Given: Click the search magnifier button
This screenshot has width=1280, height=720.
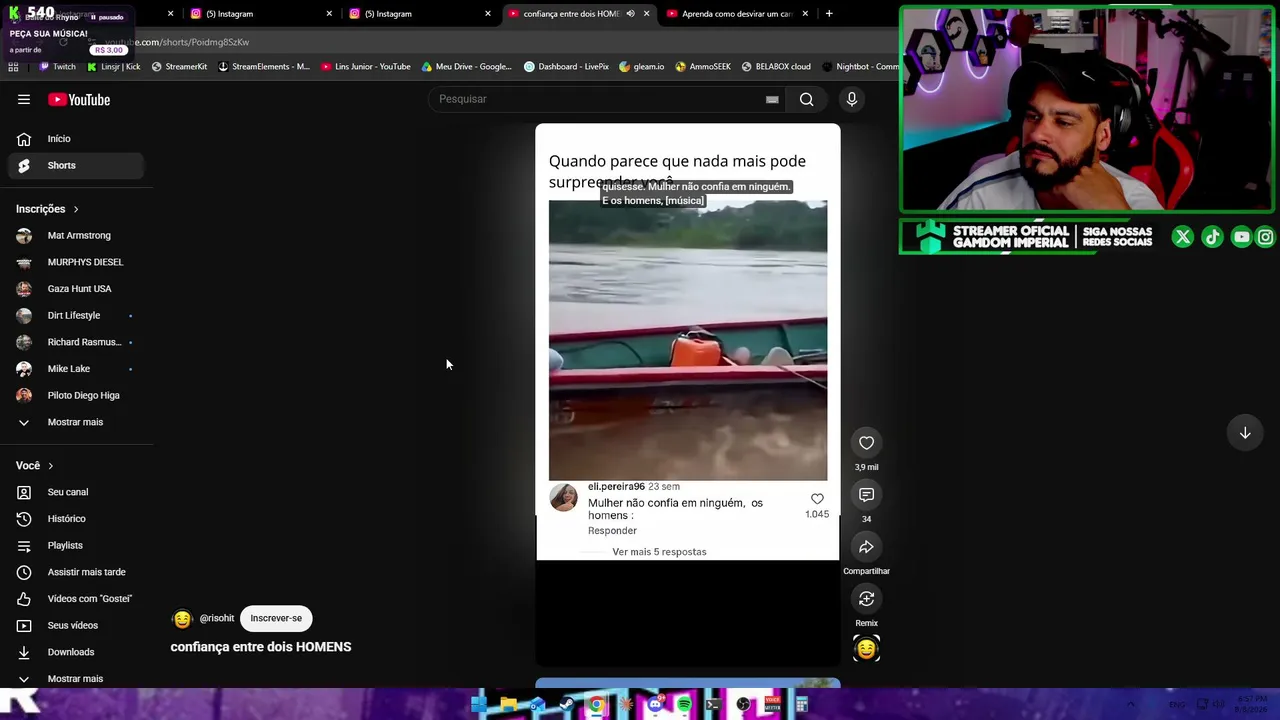Looking at the screenshot, I should pyautogui.click(x=806, y=99).
